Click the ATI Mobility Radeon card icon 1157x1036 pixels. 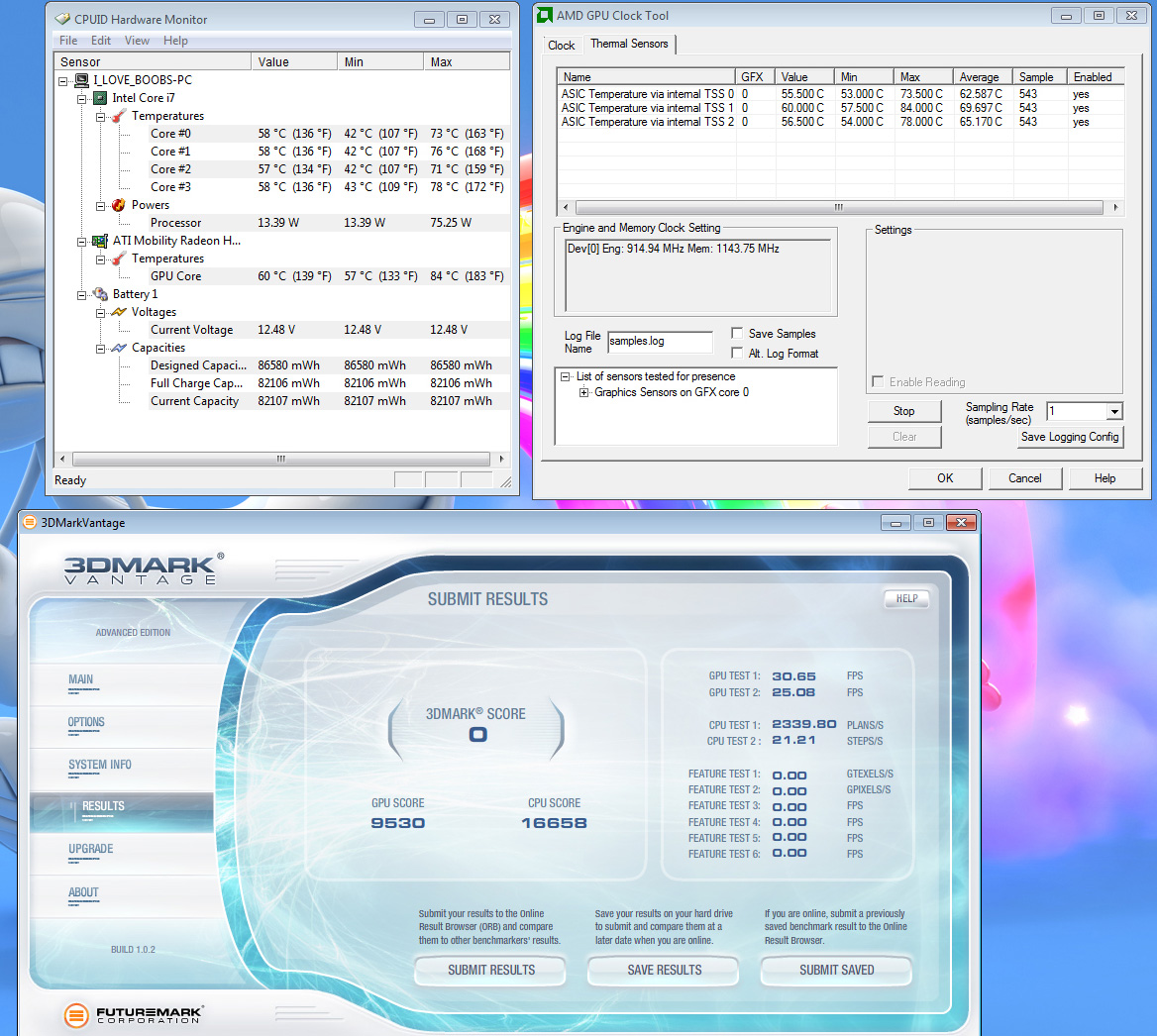coord(100,241)
